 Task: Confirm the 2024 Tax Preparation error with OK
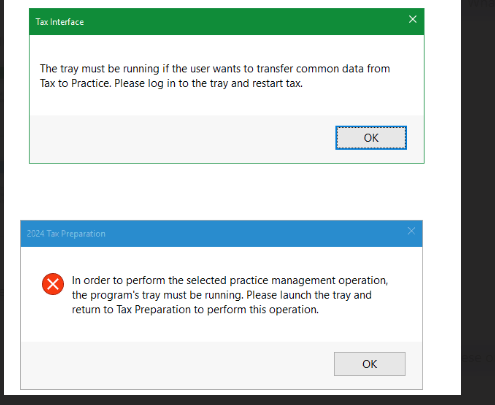[370, 364]
